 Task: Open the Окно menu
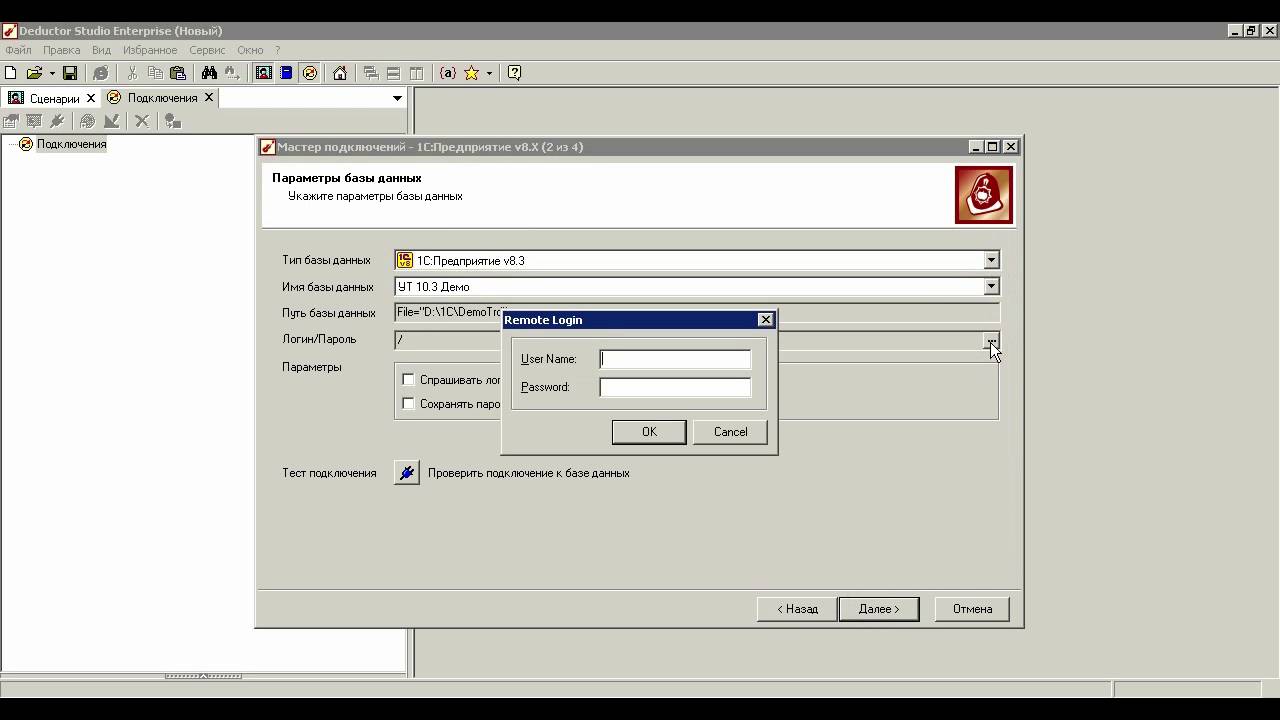250,50
